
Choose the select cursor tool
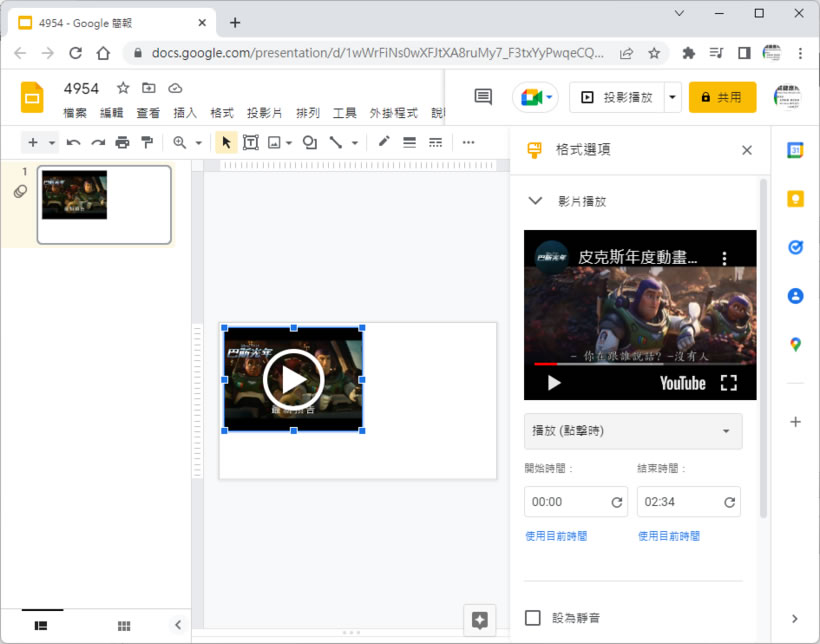coord(226,142)
